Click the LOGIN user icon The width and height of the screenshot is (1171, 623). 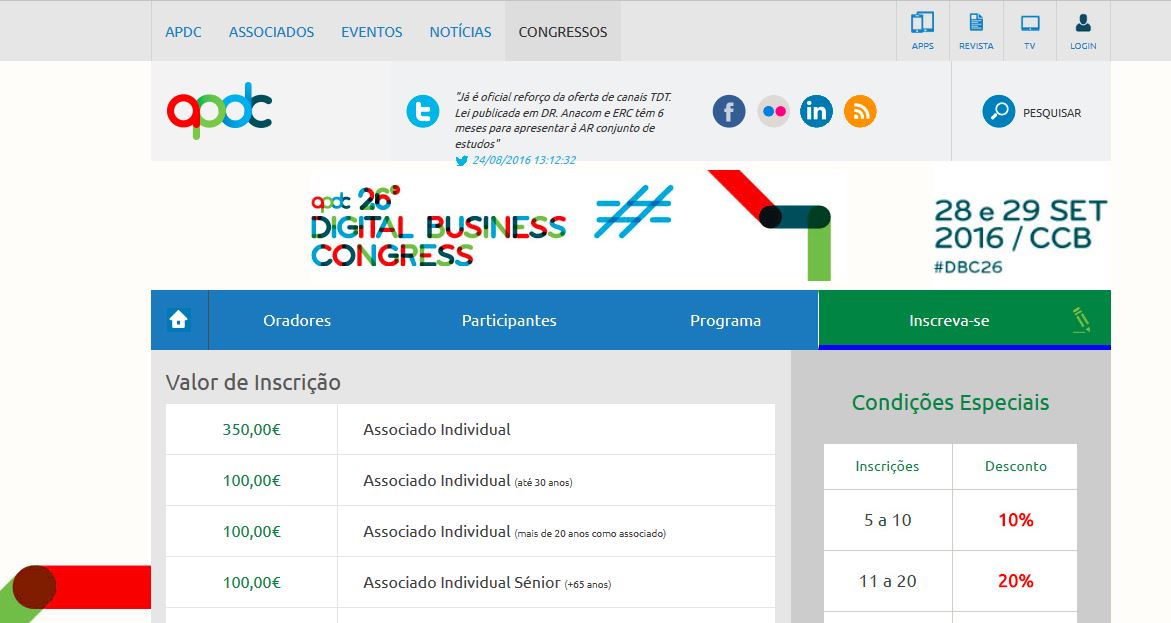(1083, 31)
